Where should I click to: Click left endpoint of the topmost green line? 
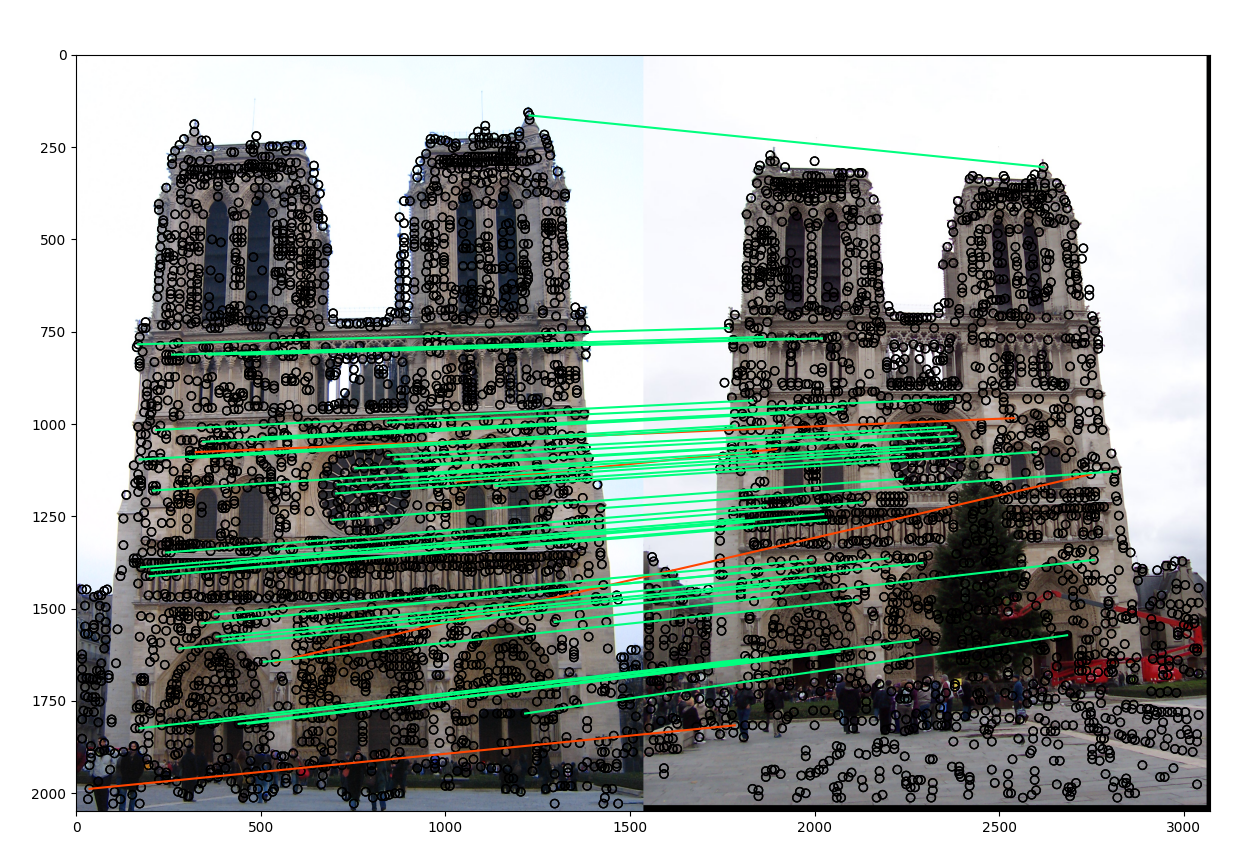tap(531, 116)
